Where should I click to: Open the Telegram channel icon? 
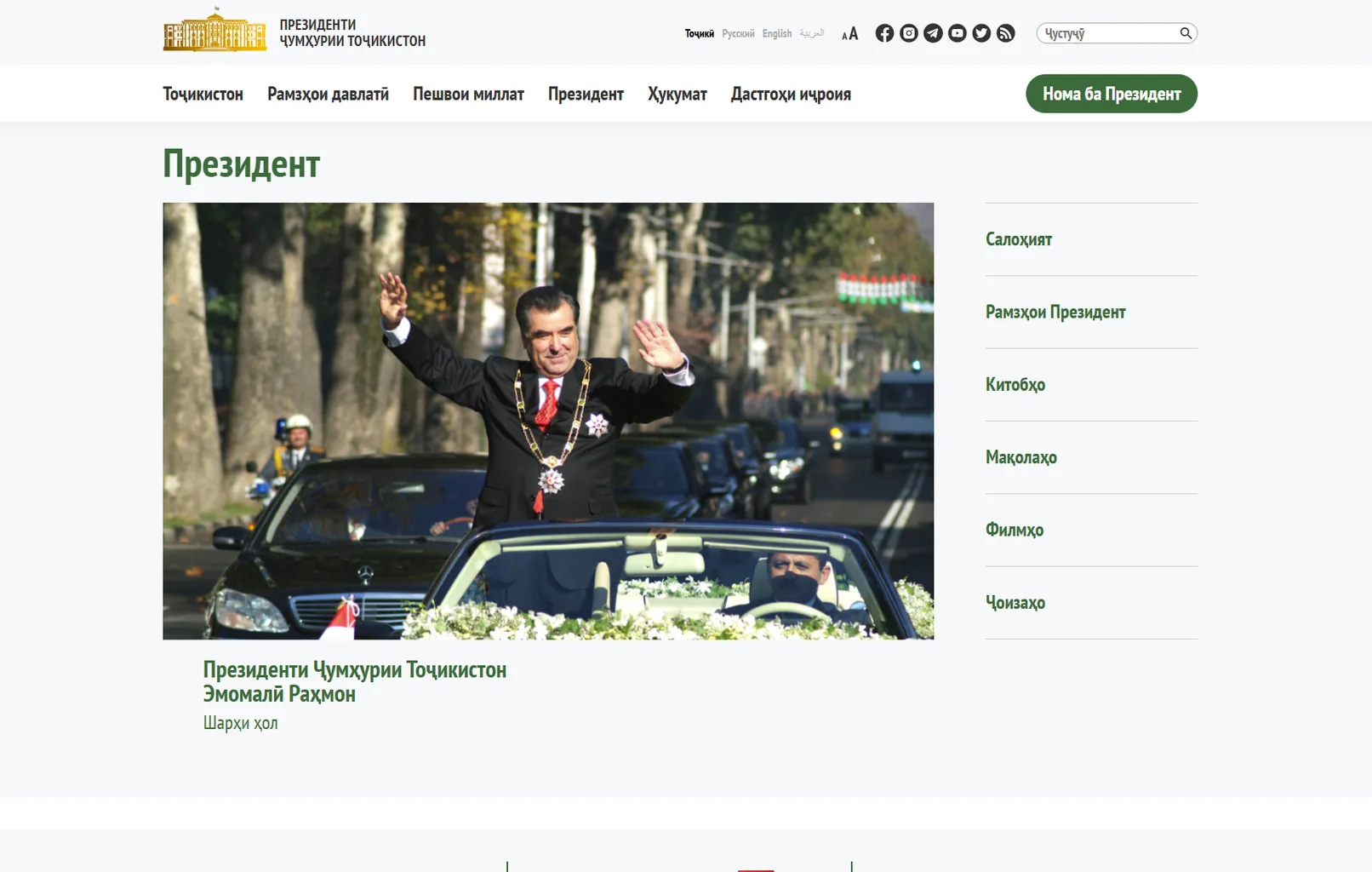(933, 33)
